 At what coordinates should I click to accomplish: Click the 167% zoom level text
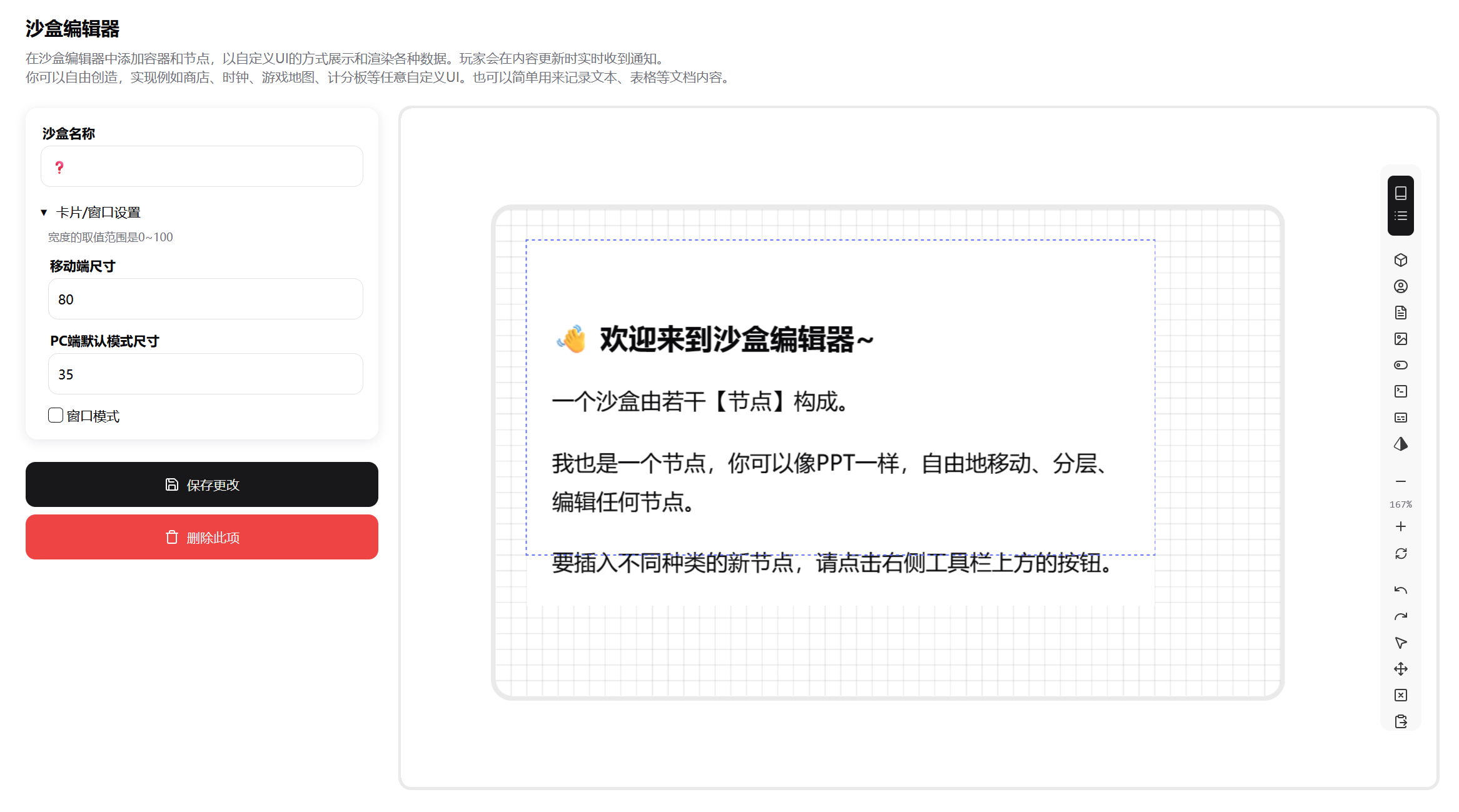1400,504
